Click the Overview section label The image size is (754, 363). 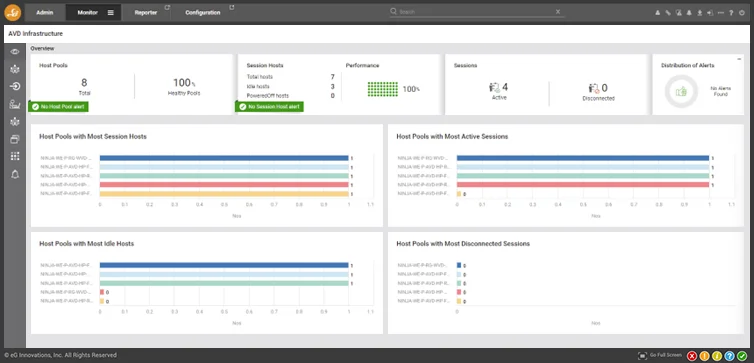tap(42, 49)
